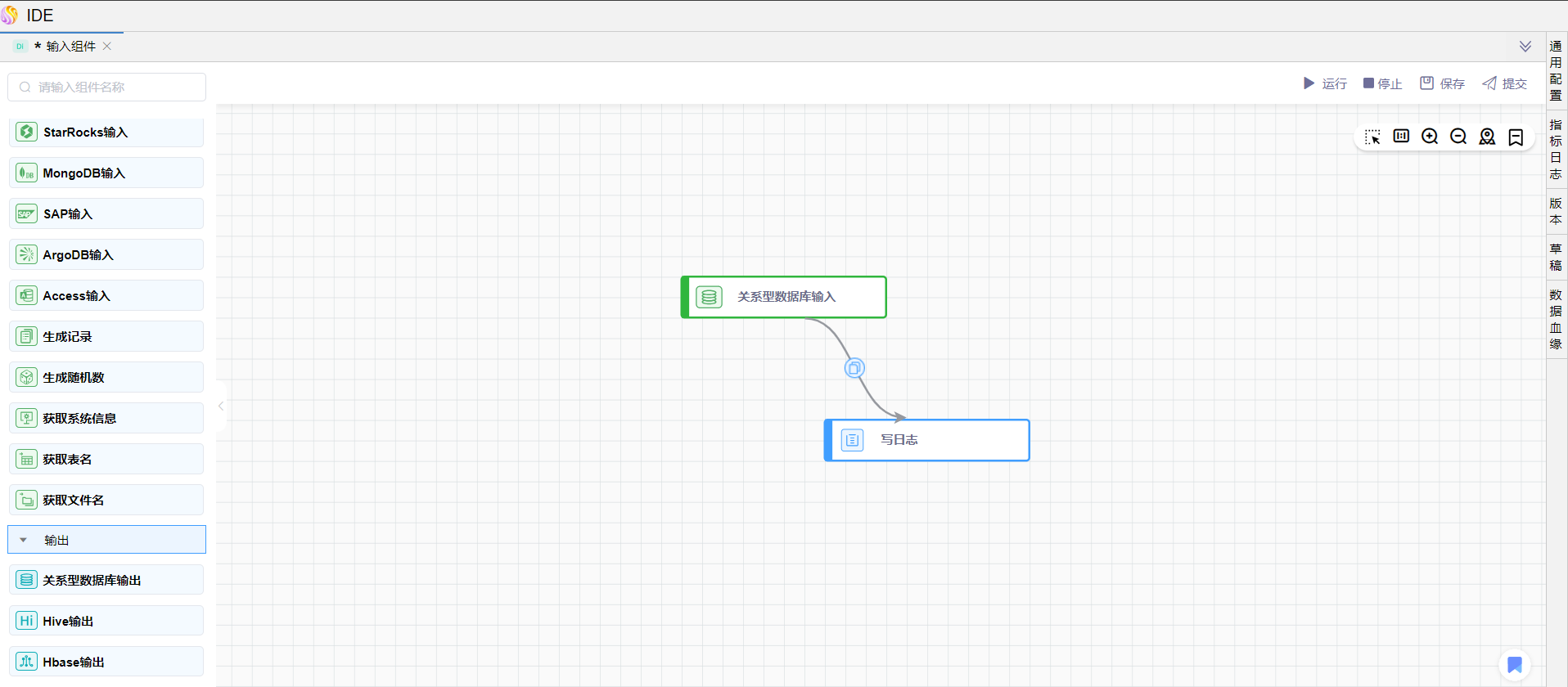Run the workflow with 运行

(x=1325, y=83)
